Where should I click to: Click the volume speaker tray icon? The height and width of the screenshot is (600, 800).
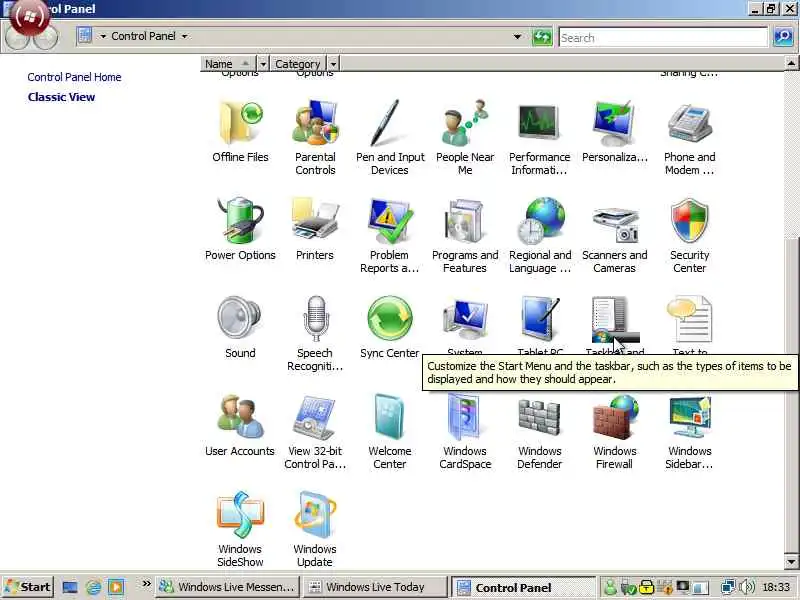[747, 587]
